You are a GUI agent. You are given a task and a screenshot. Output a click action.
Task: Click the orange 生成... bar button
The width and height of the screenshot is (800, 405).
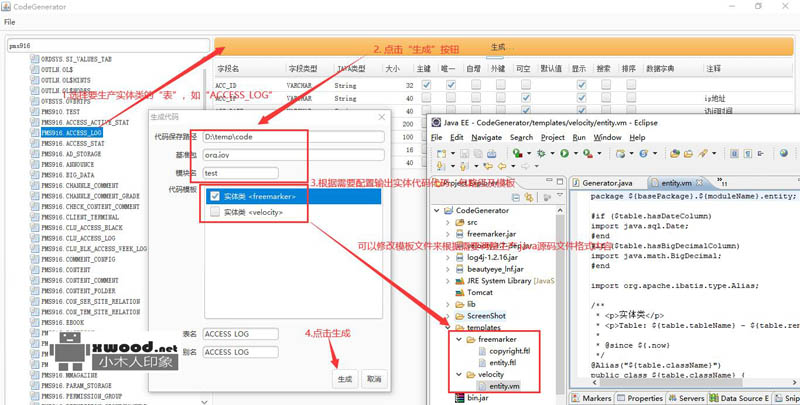pos(504,46)
